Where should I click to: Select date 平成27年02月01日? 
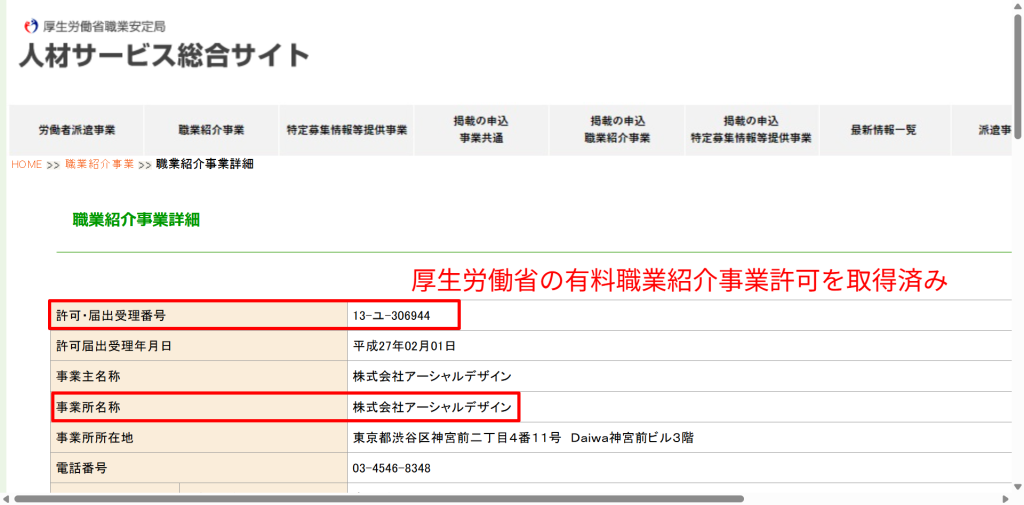pyautogui.click(x=404, y=346)
